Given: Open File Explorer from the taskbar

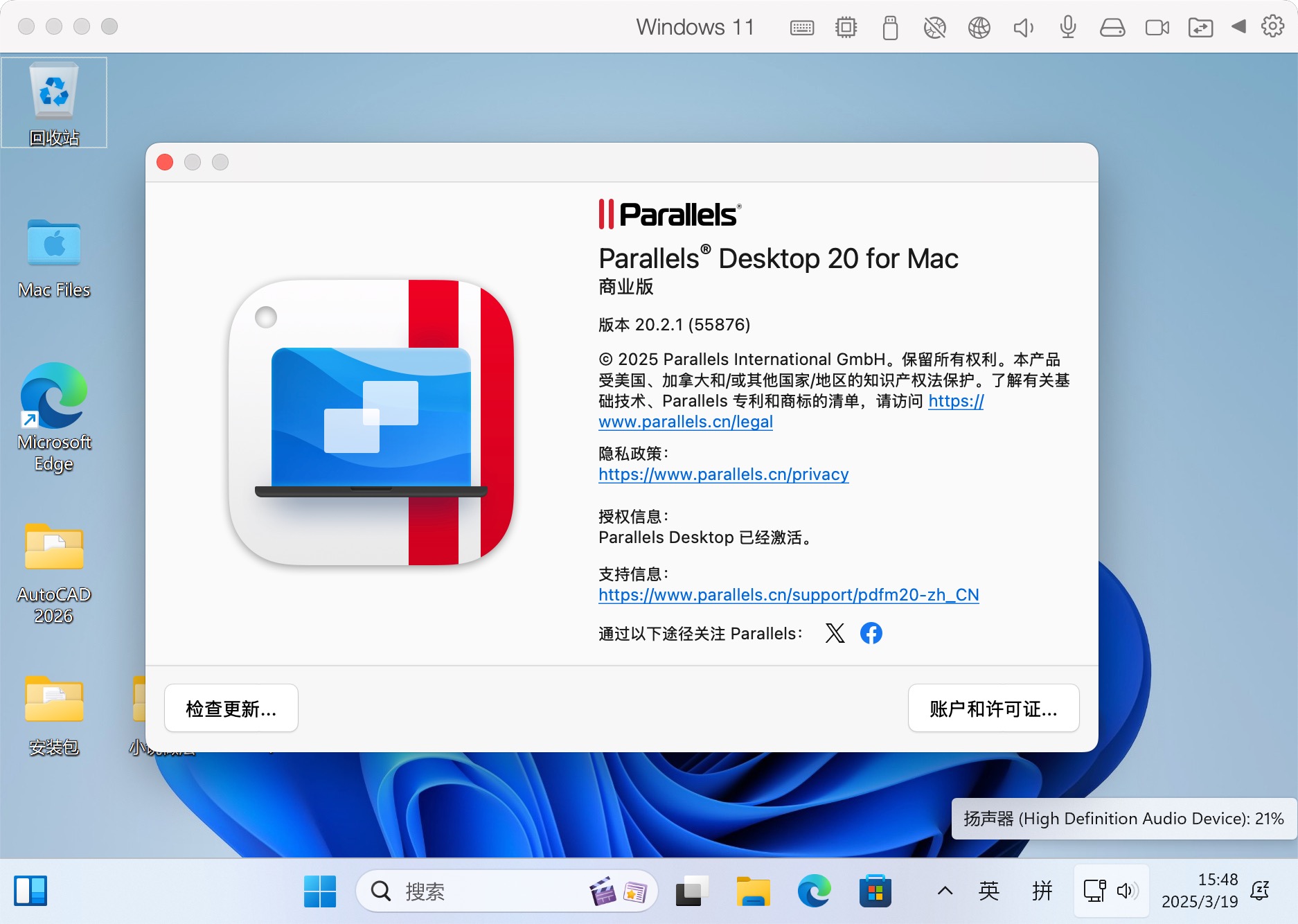Looking at the screenshot, I should click(753, 891).
